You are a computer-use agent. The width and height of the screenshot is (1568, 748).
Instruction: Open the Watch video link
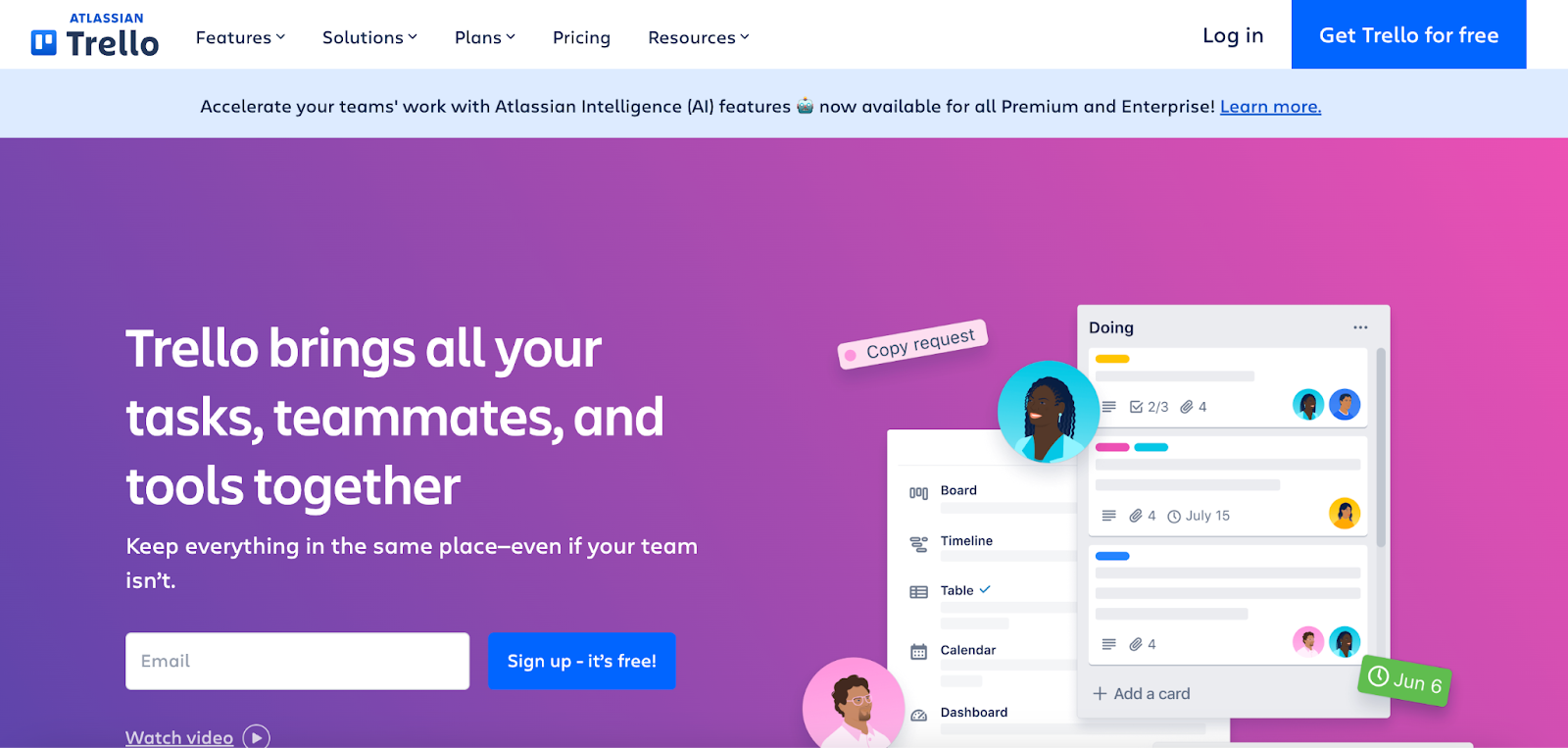tap(179, 737)
